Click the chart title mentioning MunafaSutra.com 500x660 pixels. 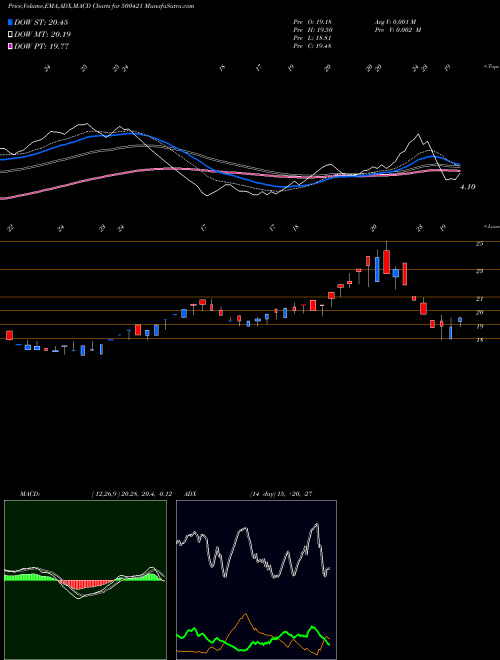pos(101,6)
